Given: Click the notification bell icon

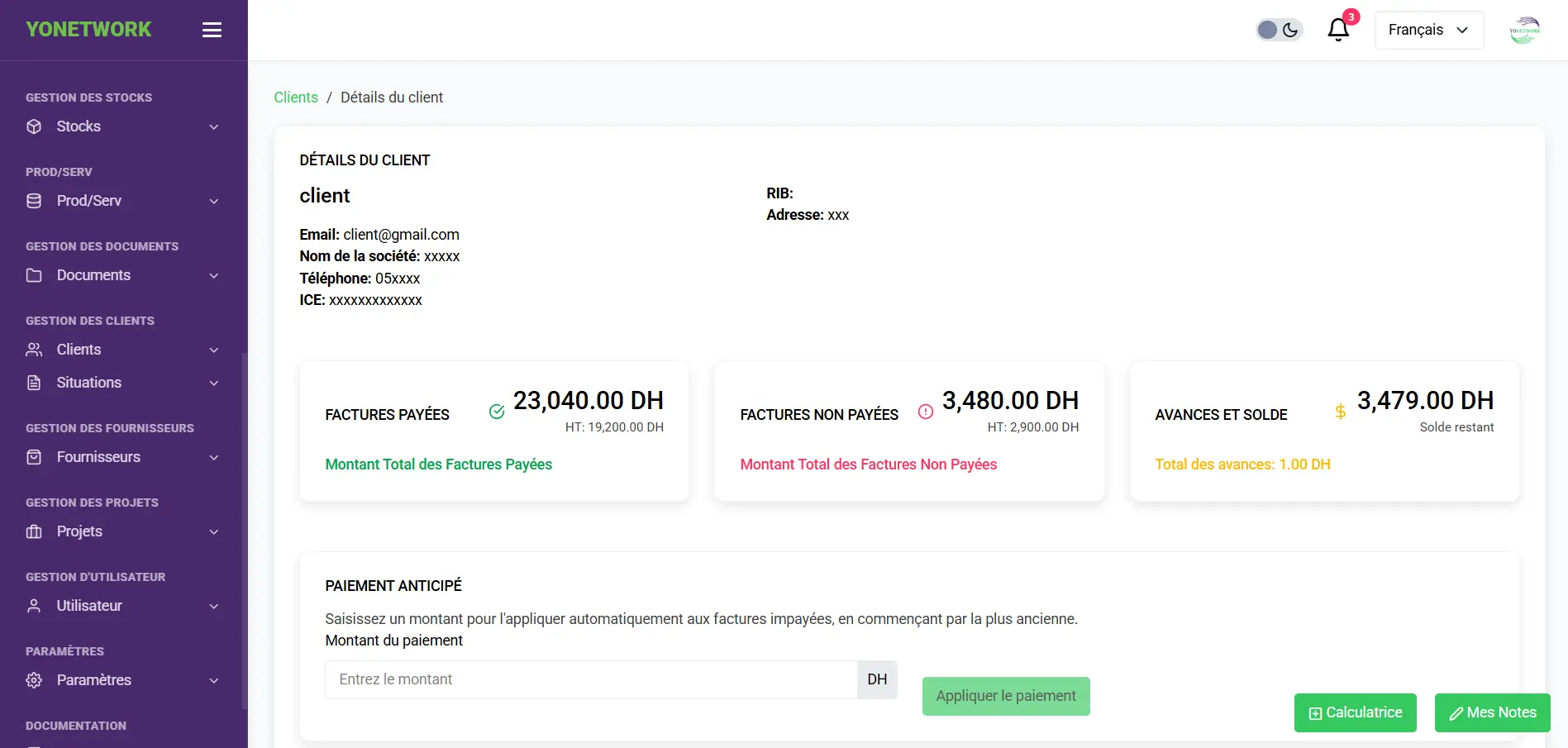Looking at the screenshot, I should 1337,29.
